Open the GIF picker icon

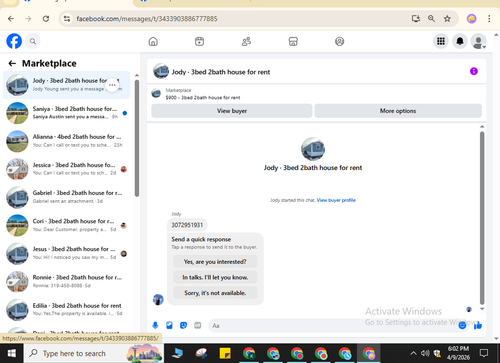coord(198,325)
